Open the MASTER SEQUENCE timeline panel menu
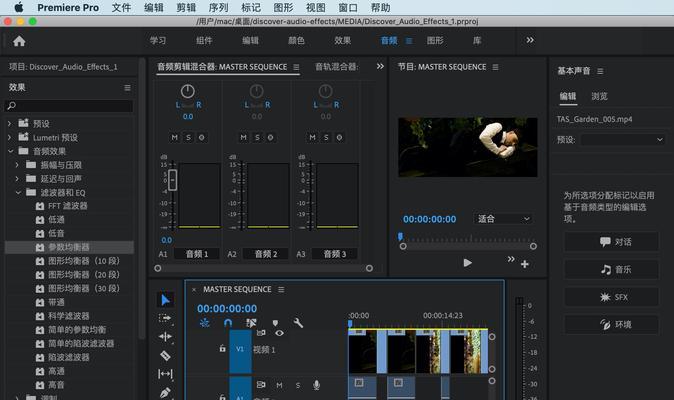The height and width of the screenshot is (400, 674). (281, 290)
